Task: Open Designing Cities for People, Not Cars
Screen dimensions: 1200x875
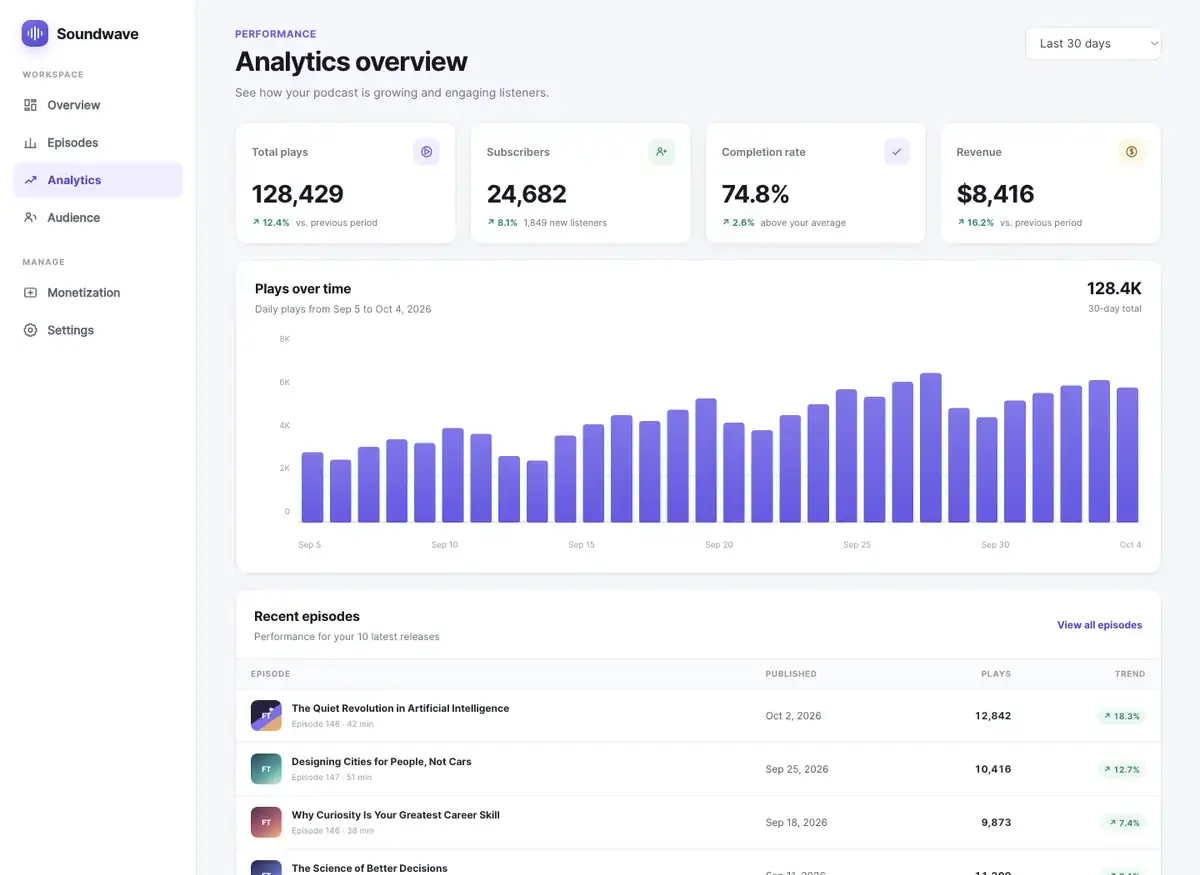Action: pos(381,762)
